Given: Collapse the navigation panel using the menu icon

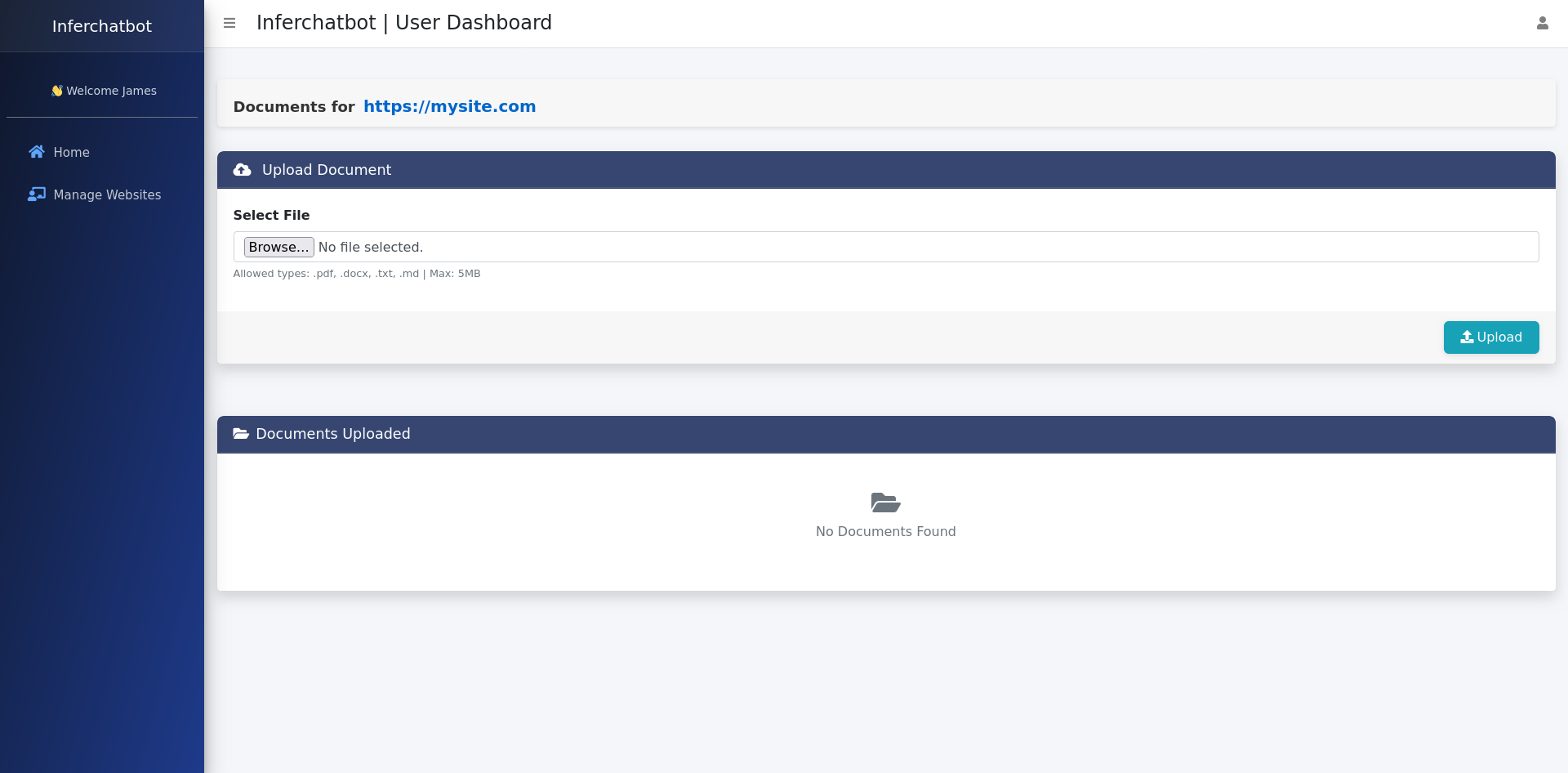Looking at the screenshot, I should coord(229,23).
